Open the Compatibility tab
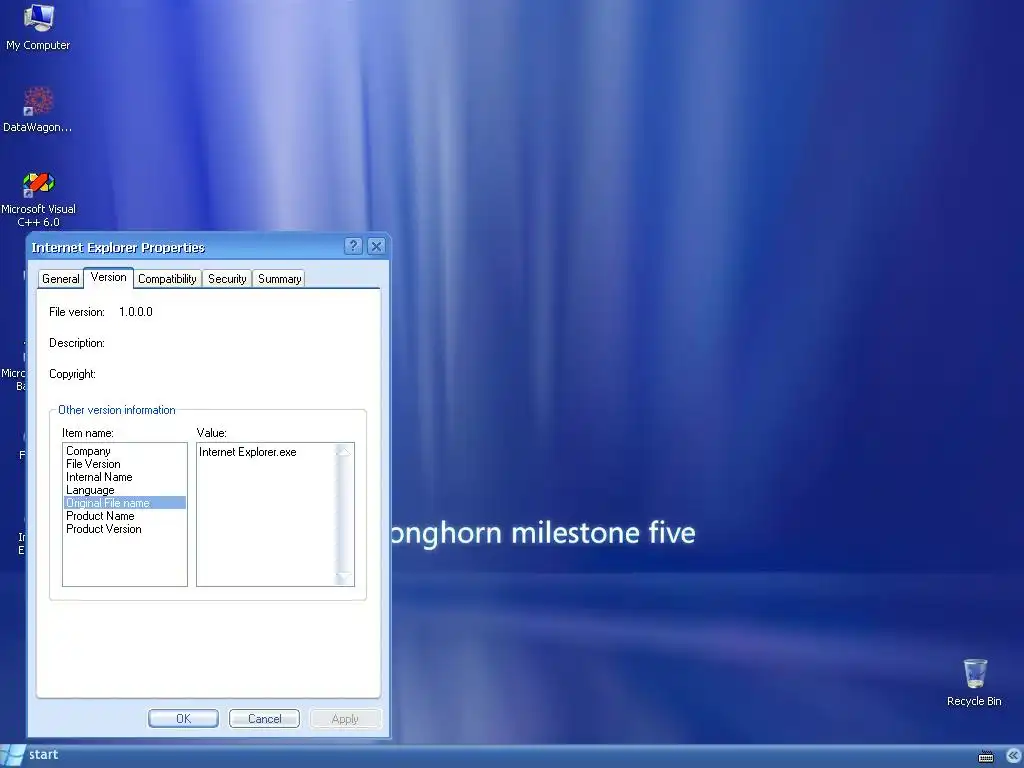The width and height of the screenshot is (1024, 768). (x=167, y=279)
